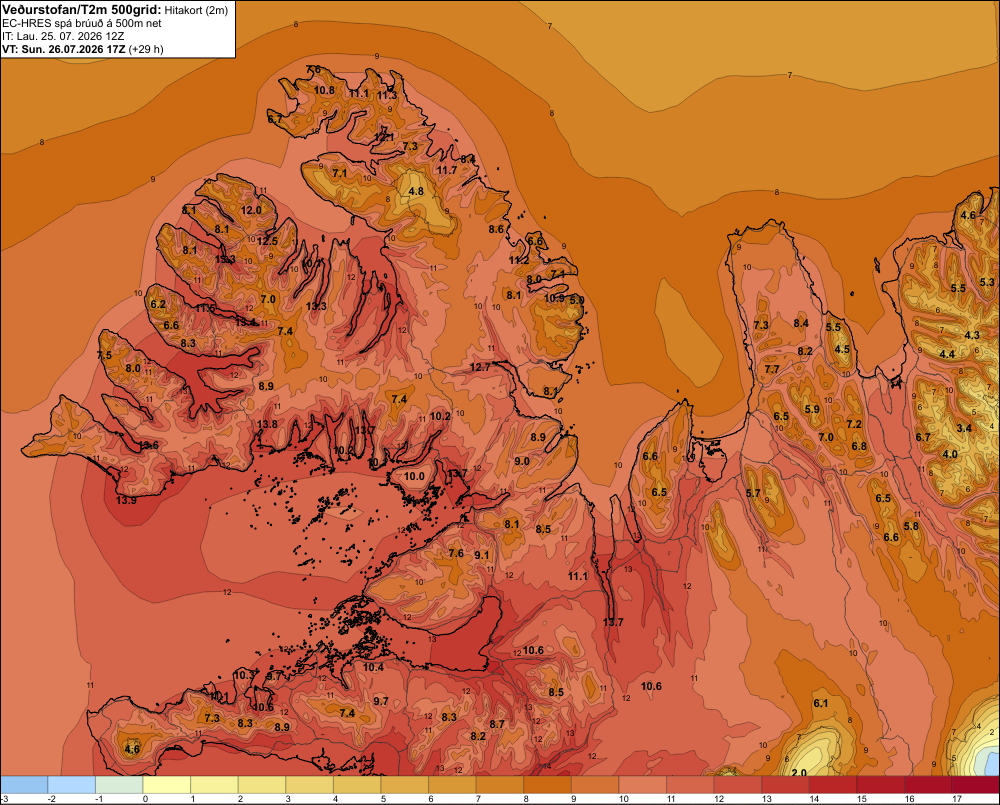Viewport: 1000px width, 805px height.
Task: Click the 5.7 temperature value
Action: point(753,493)
